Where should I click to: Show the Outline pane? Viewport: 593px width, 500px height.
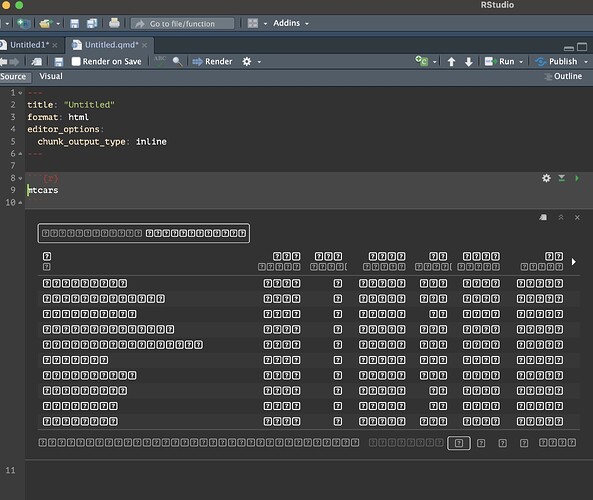point(563,76)
